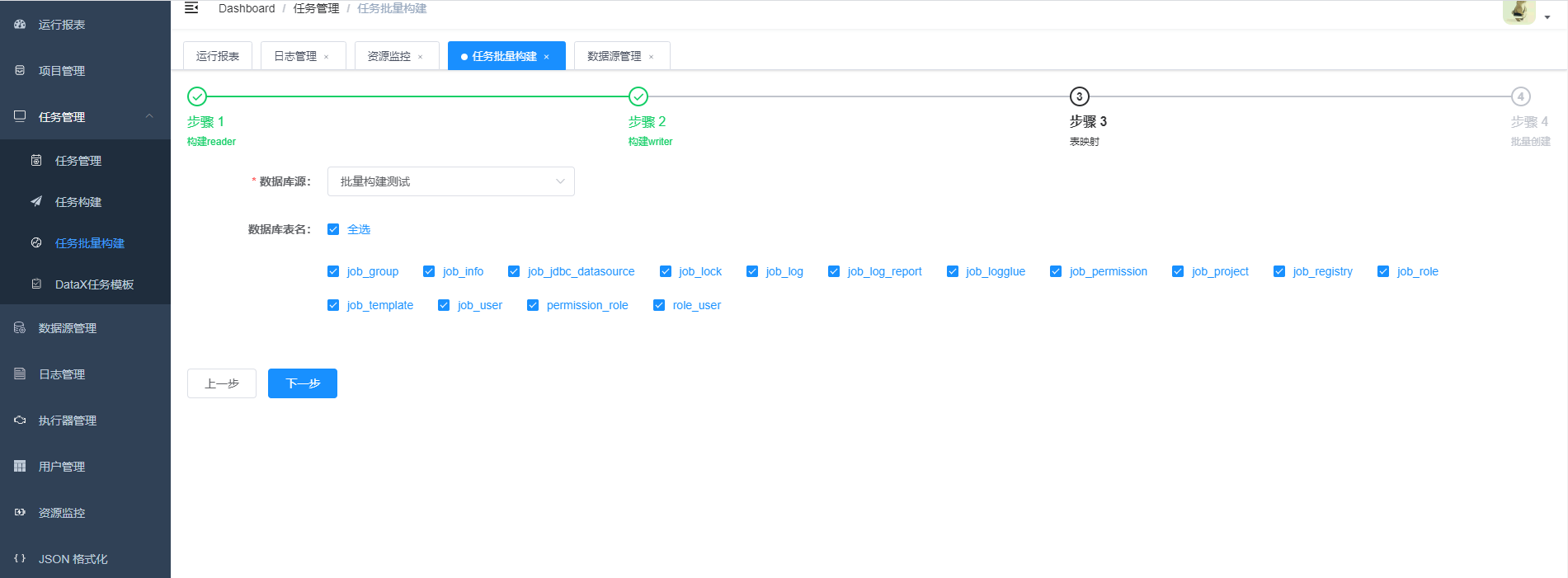Click the 运行报表 dashboard icon in sidebar
1568x578 pixels.
20,25
